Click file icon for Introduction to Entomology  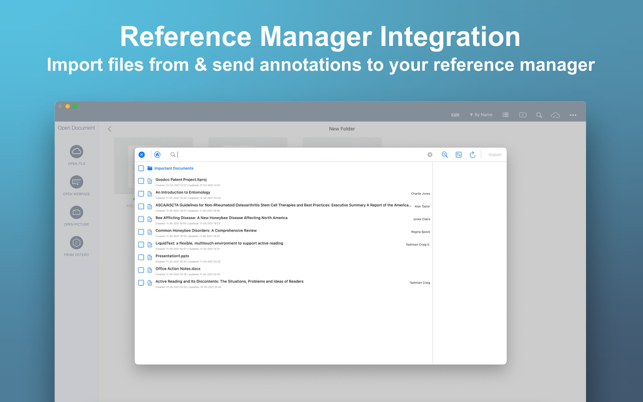150,194
